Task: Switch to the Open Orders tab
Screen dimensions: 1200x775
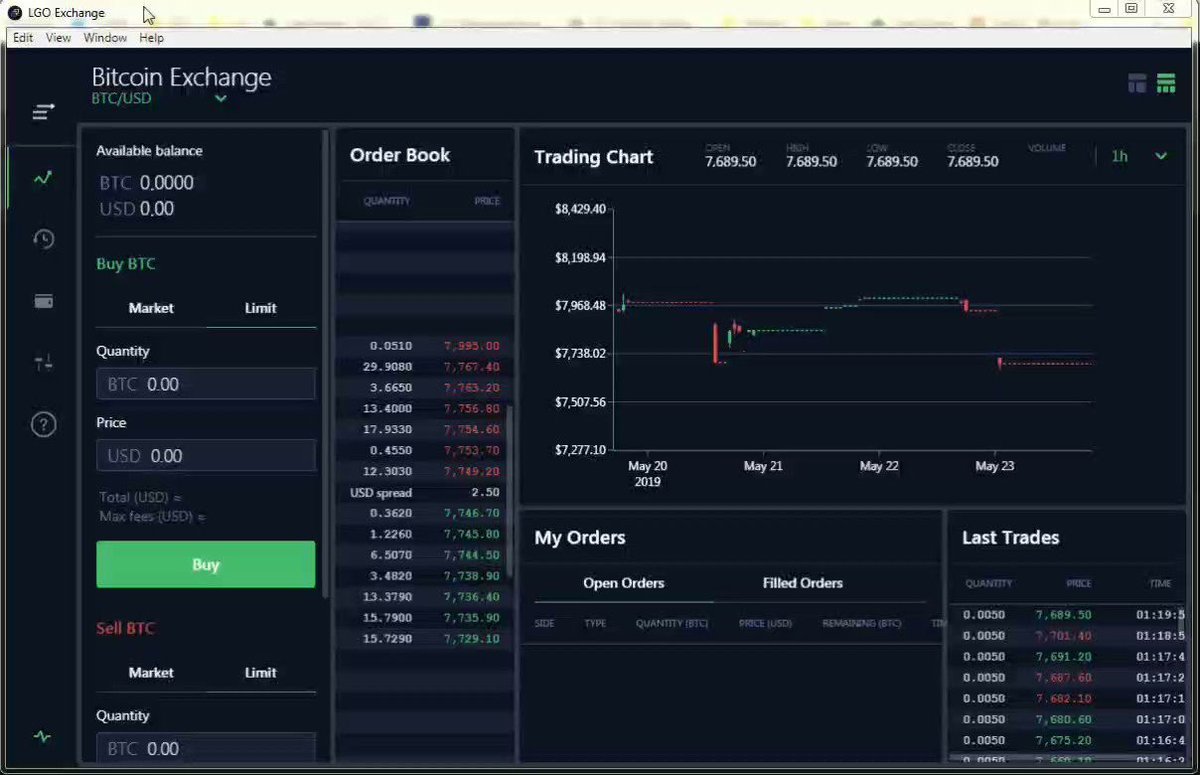Action: click(624, 583)
